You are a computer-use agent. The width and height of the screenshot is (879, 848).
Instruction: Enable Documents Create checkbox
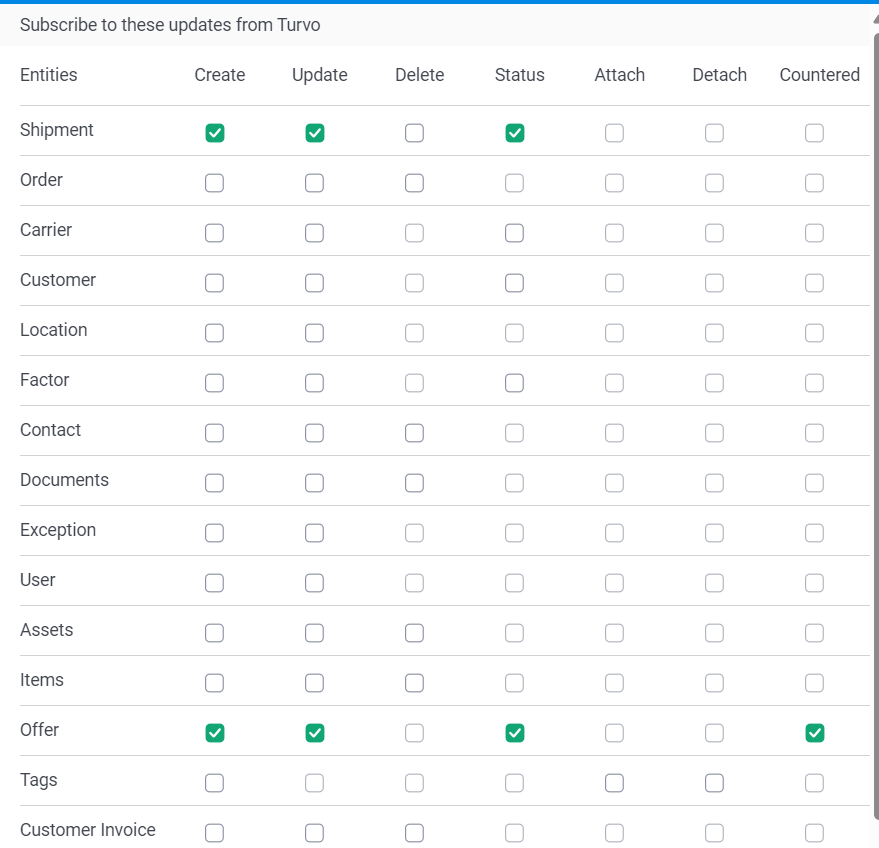coord(215,483)
